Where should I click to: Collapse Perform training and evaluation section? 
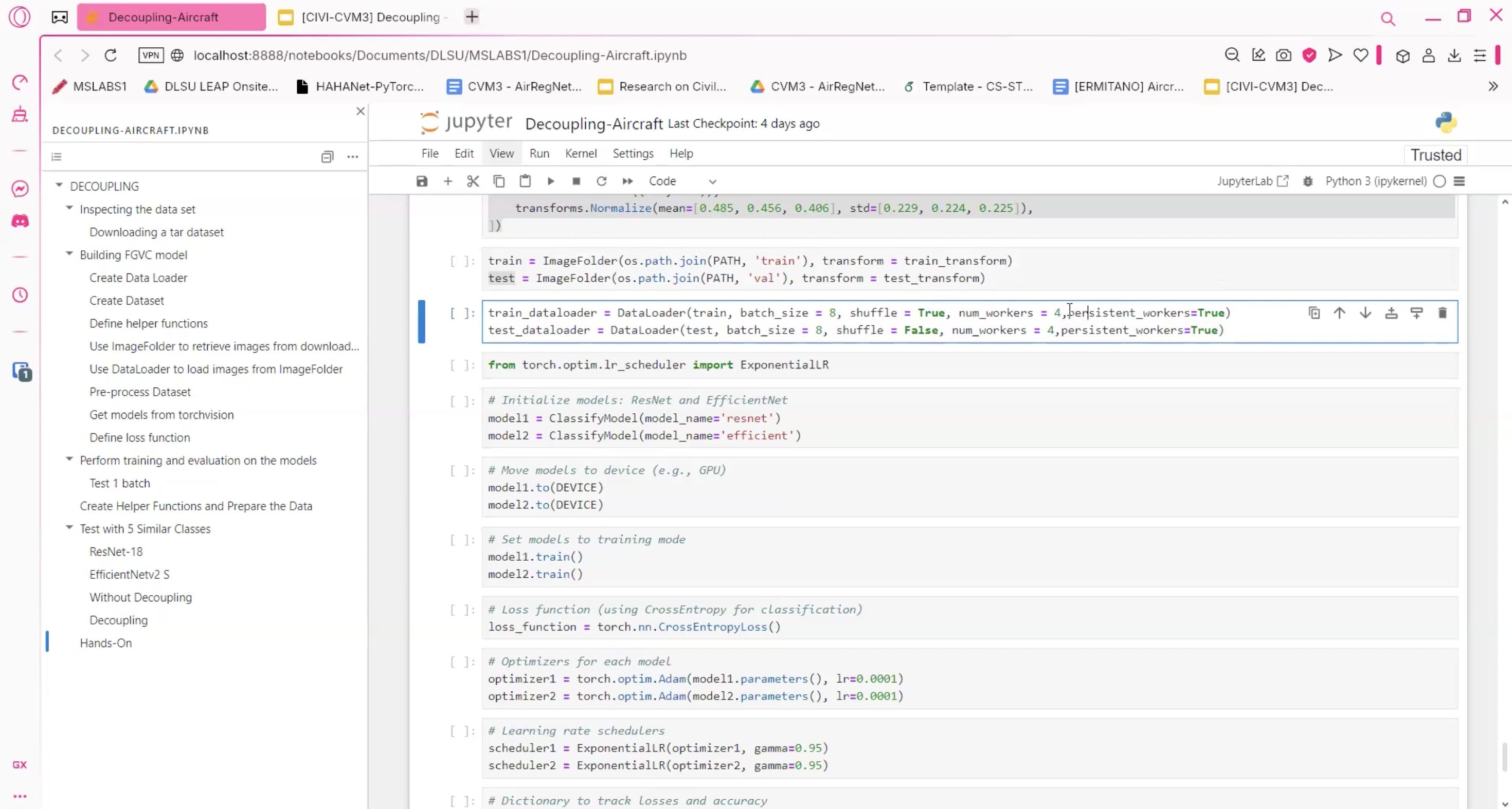coord(69,459)
